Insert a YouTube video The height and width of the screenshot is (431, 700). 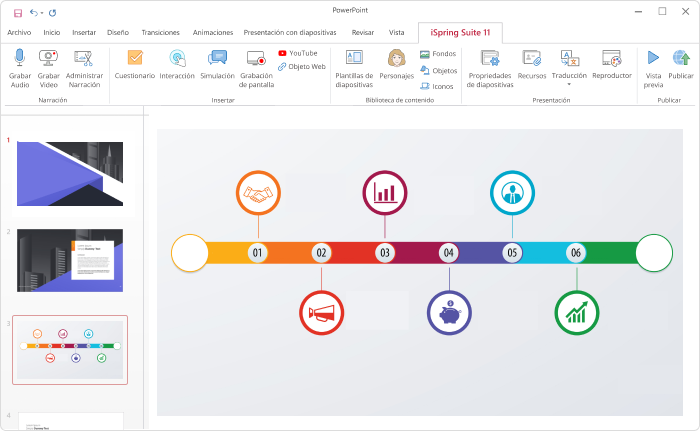click(298, 53)
